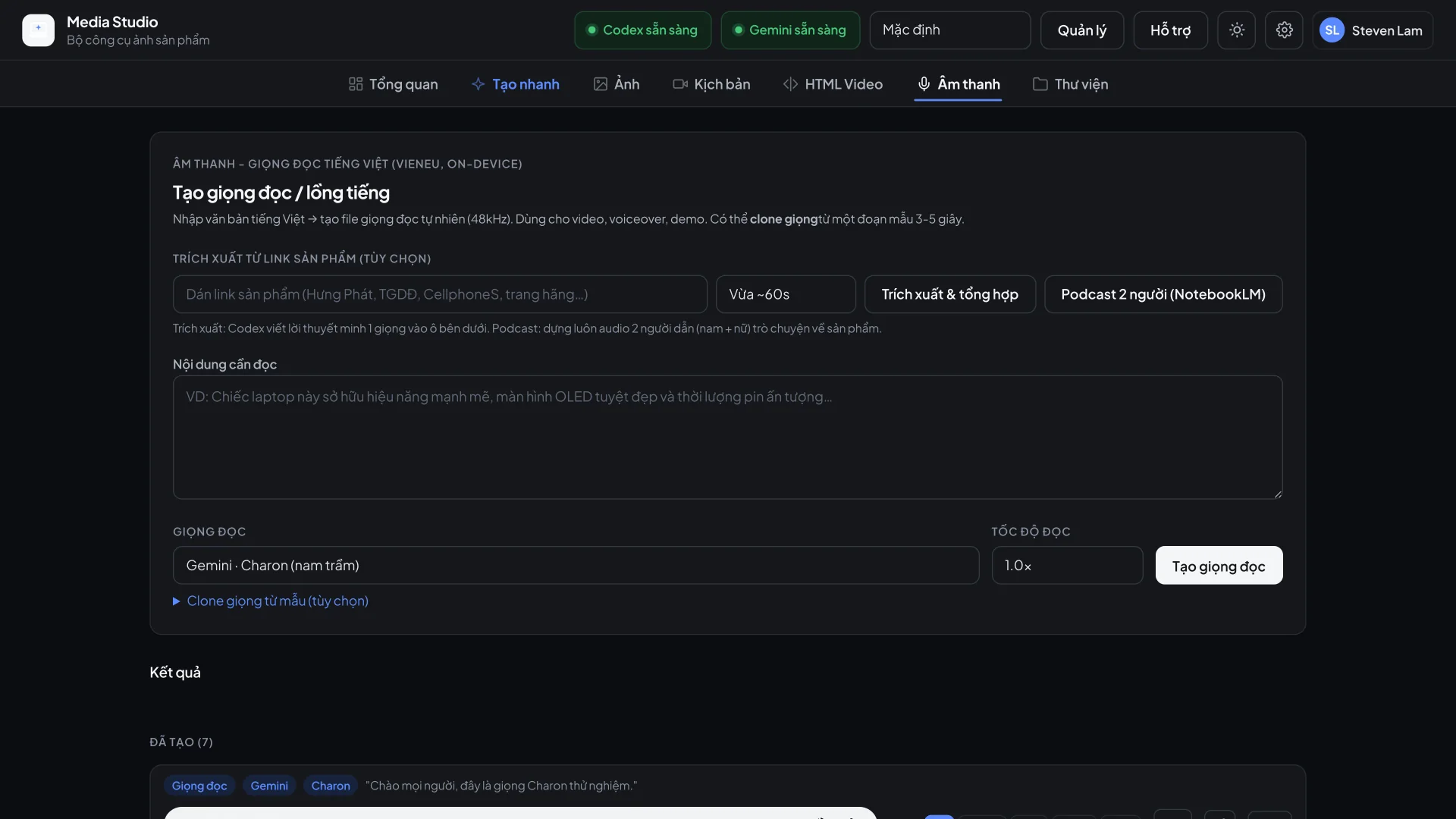Screen dimensions: 1456x819
Task: Click the Quản lý button
Action: pyautogui.click(x=1081, y=30)
